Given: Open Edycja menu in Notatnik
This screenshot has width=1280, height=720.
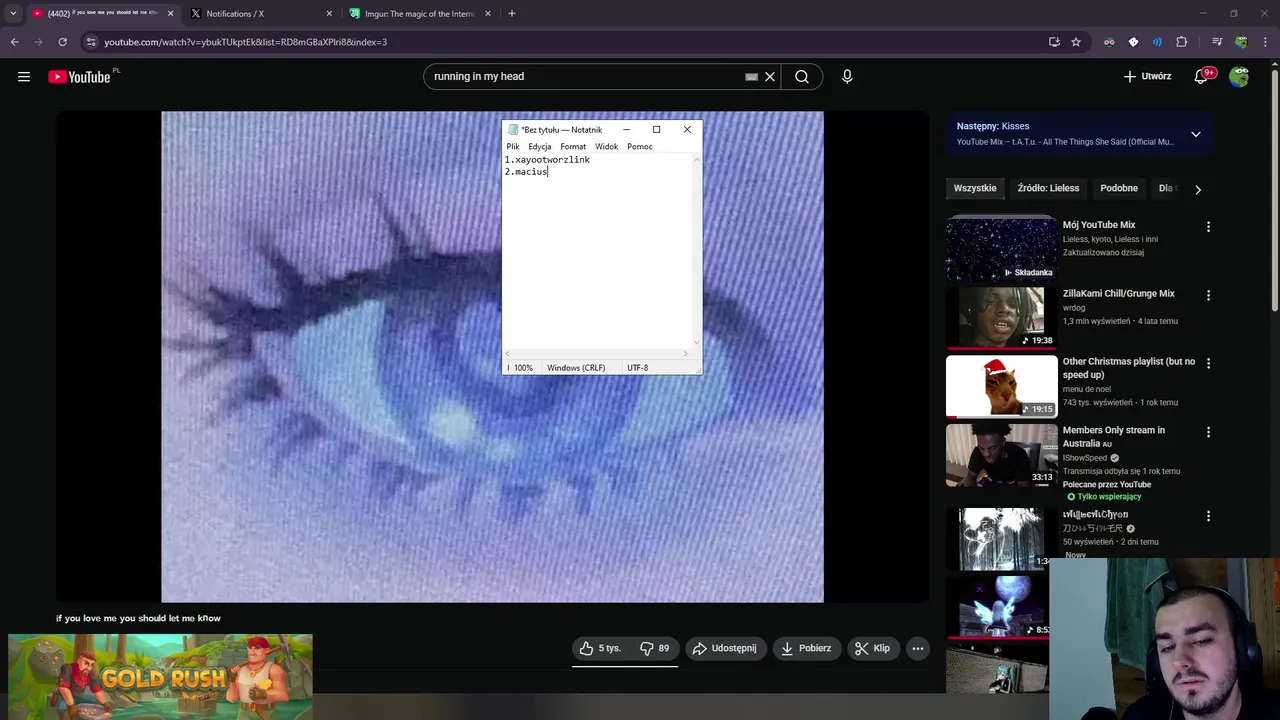Looking at the screenshot, I should coord(540,146).
